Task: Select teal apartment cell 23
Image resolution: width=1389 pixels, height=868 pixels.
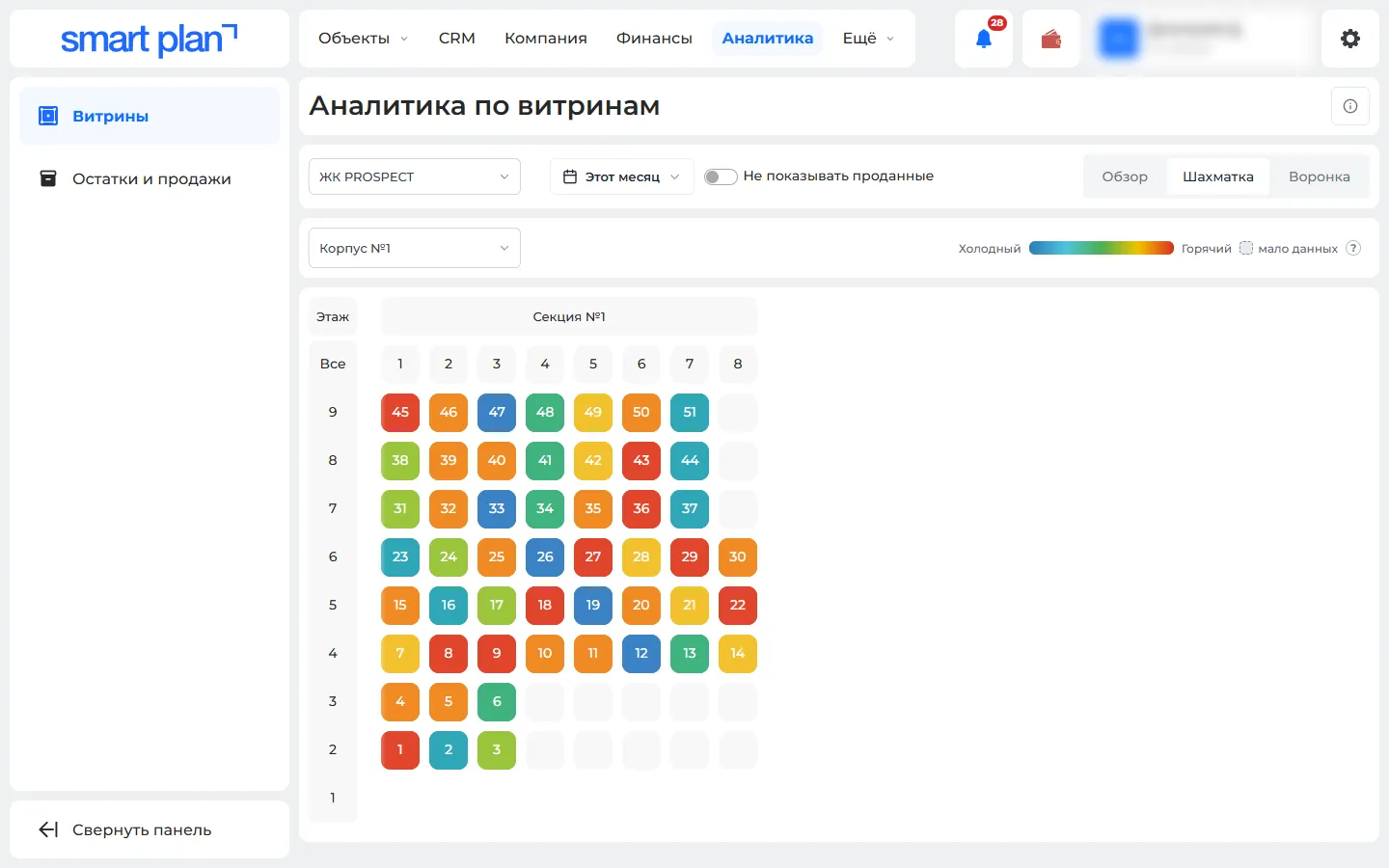Action: (x=400, y=556)
